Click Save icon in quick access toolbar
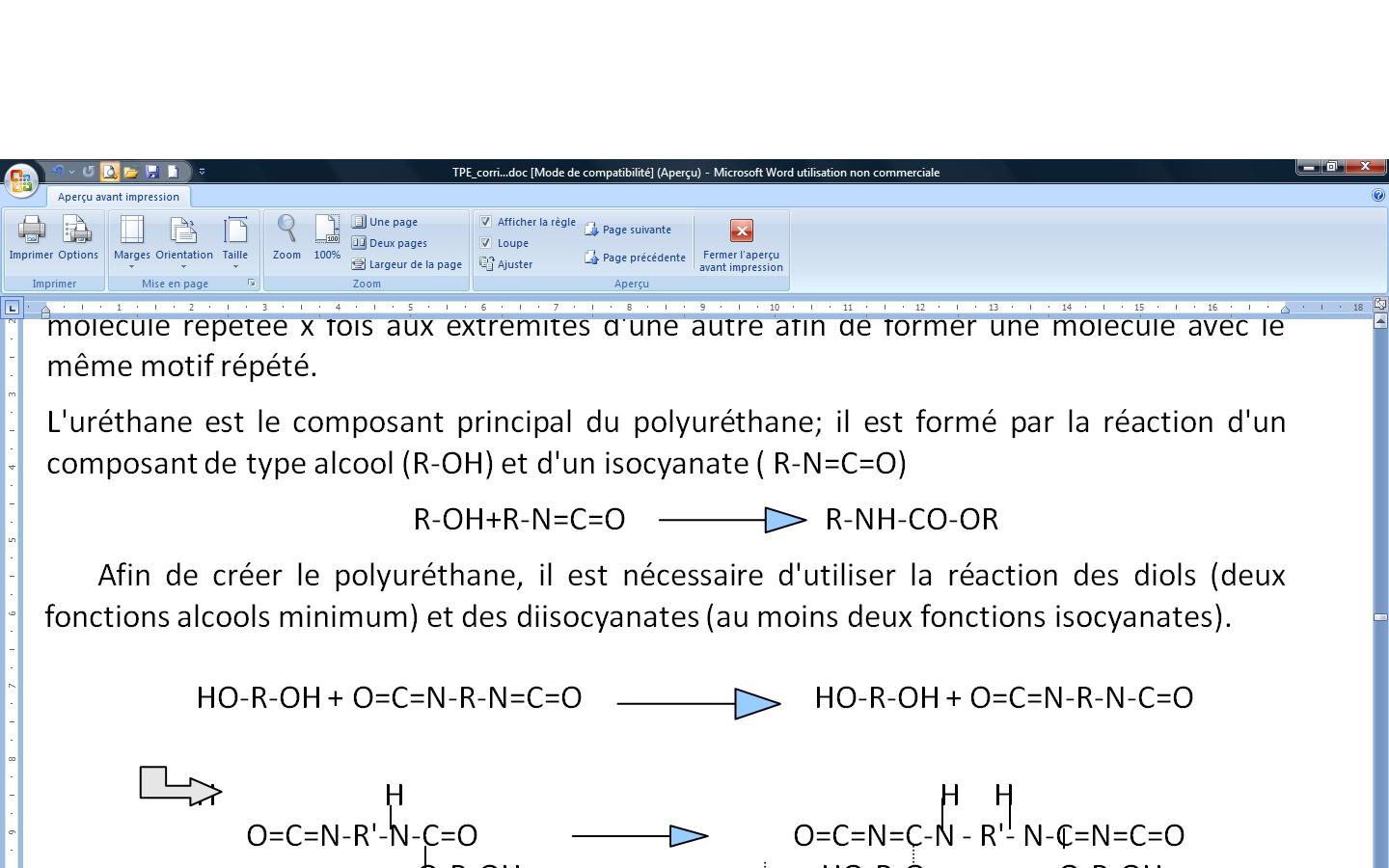This screenshot has height=868, width=1389. pos(151,172)
